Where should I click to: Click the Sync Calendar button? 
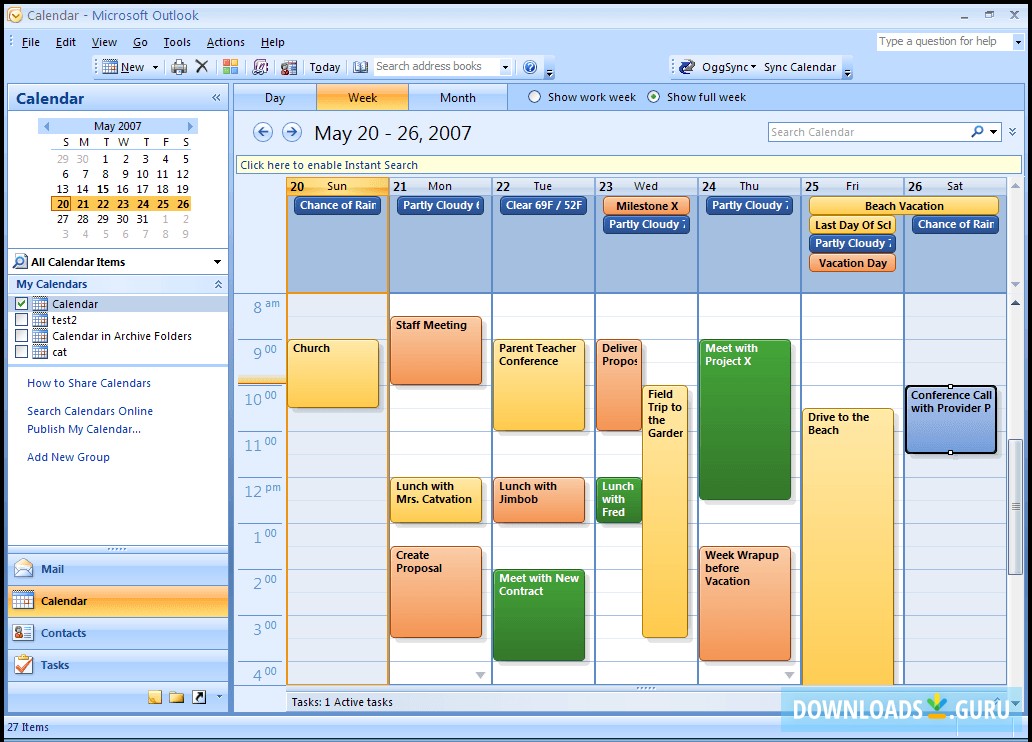point(800,67)
